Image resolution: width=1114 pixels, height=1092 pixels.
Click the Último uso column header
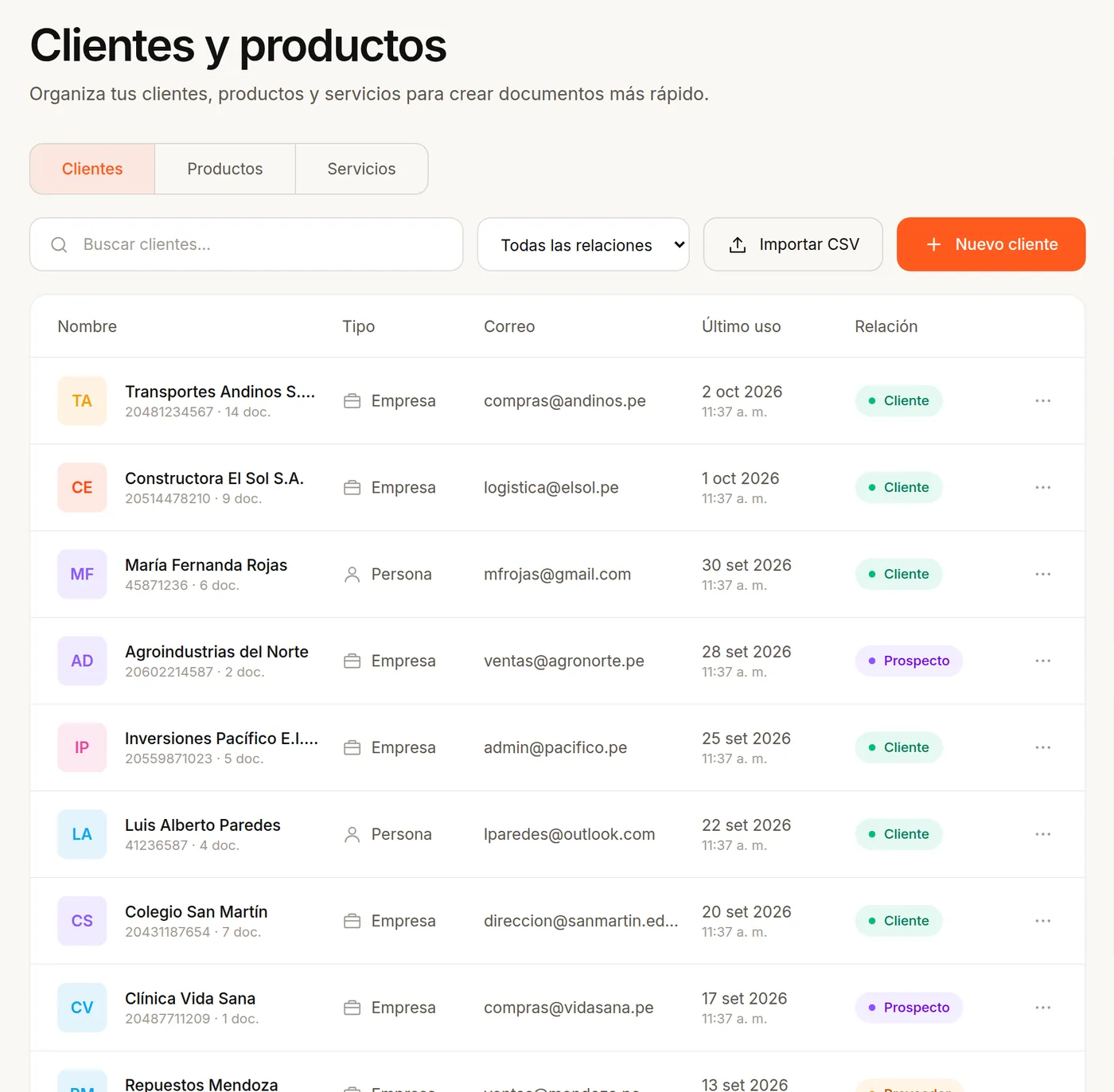click(742, 326)
